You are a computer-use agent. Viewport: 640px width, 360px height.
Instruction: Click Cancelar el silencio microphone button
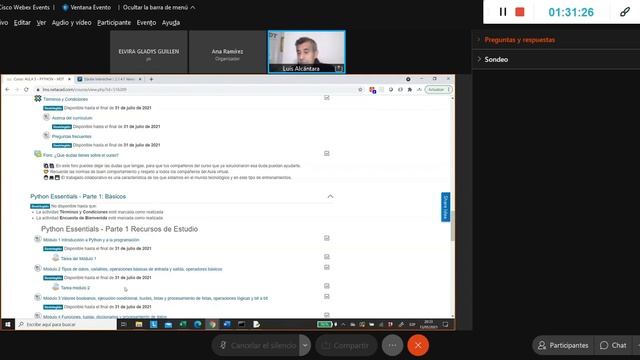(257, 345)
